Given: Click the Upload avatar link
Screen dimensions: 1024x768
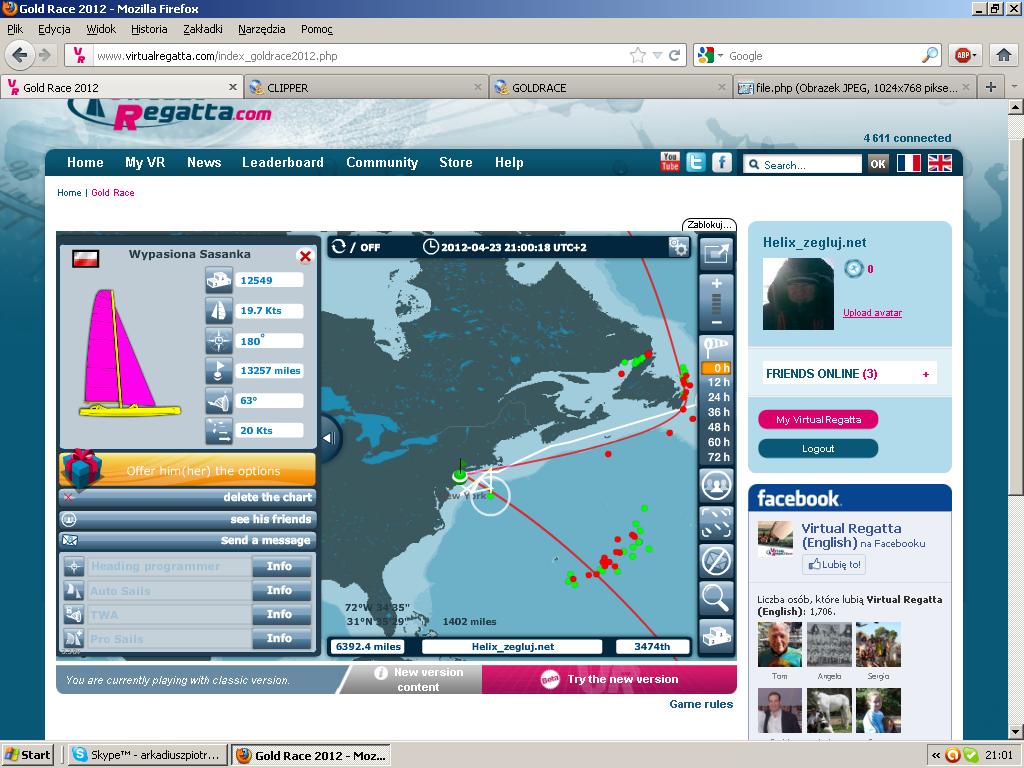Looking at the screenshot, I should click(872, 313).
